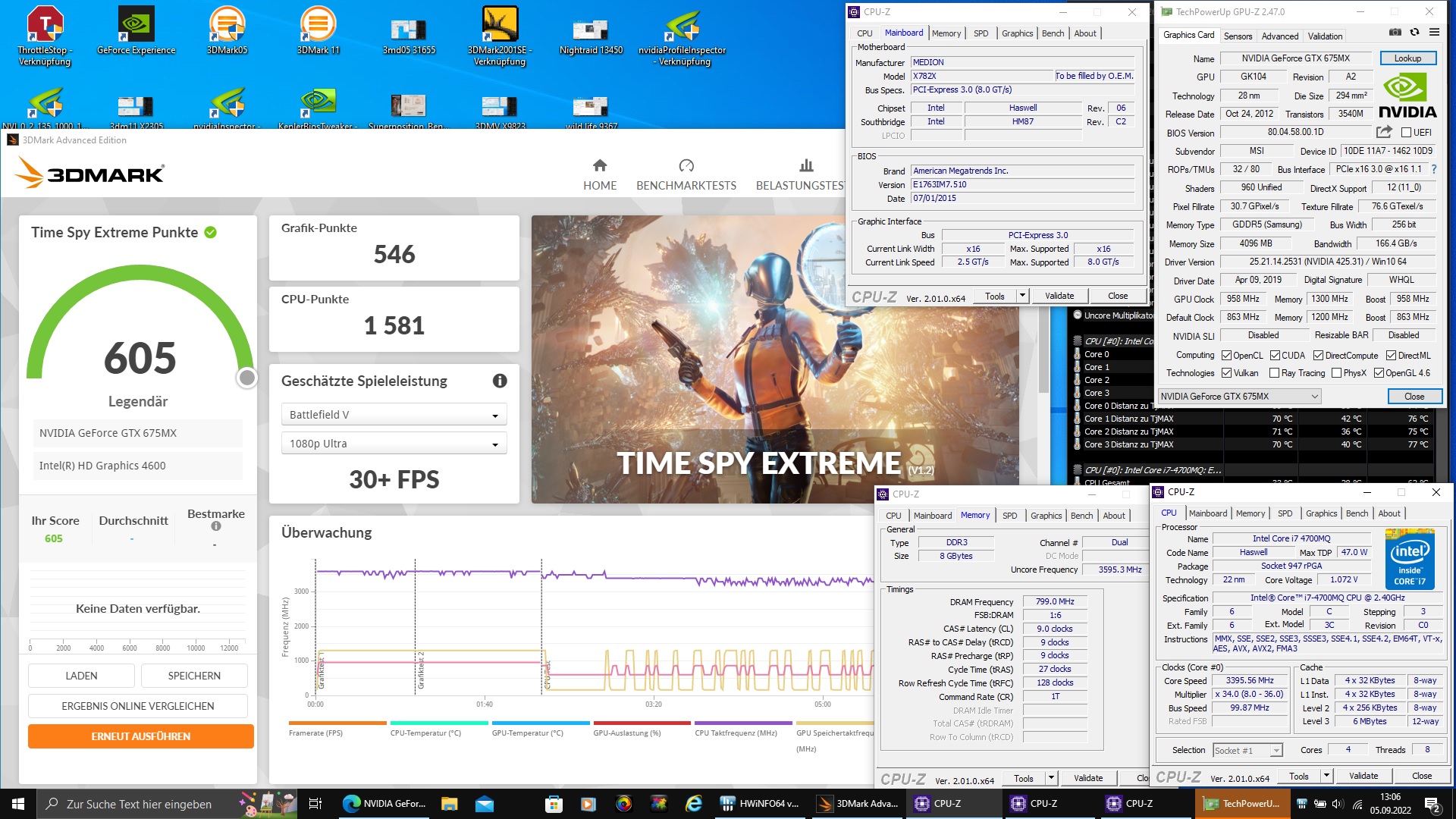
Task: Click Windows taskbar search box
Action: [x=167, y=804]
